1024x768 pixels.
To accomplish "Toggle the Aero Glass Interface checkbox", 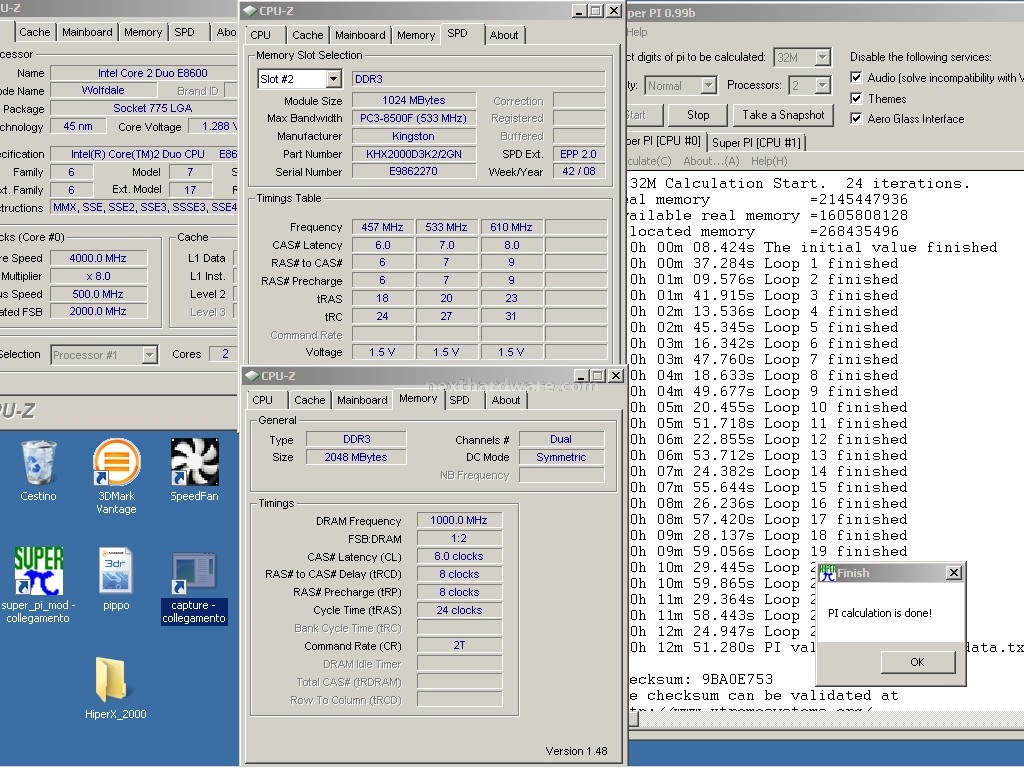I will 856,119.
